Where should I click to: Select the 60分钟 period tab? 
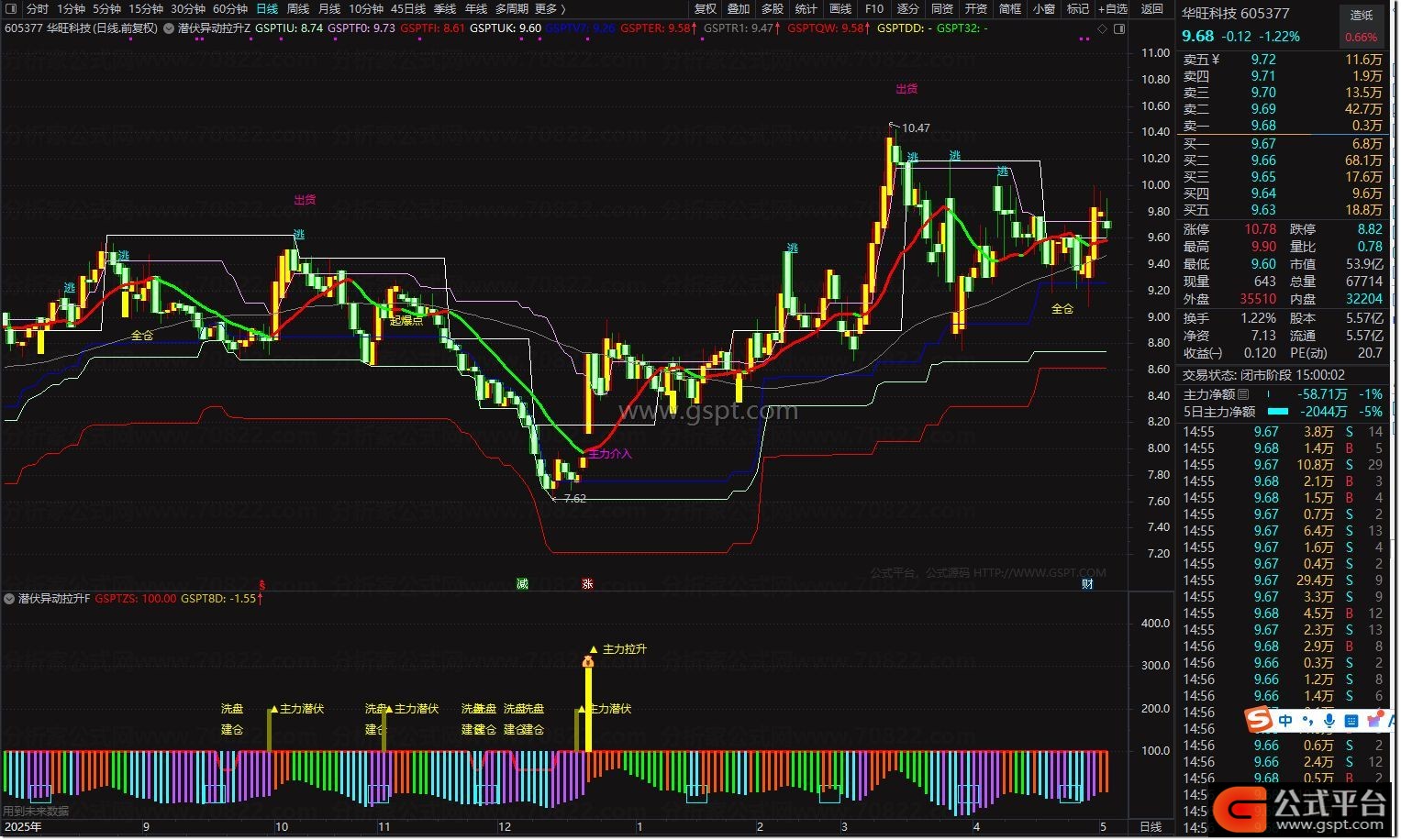coord(230,9)
